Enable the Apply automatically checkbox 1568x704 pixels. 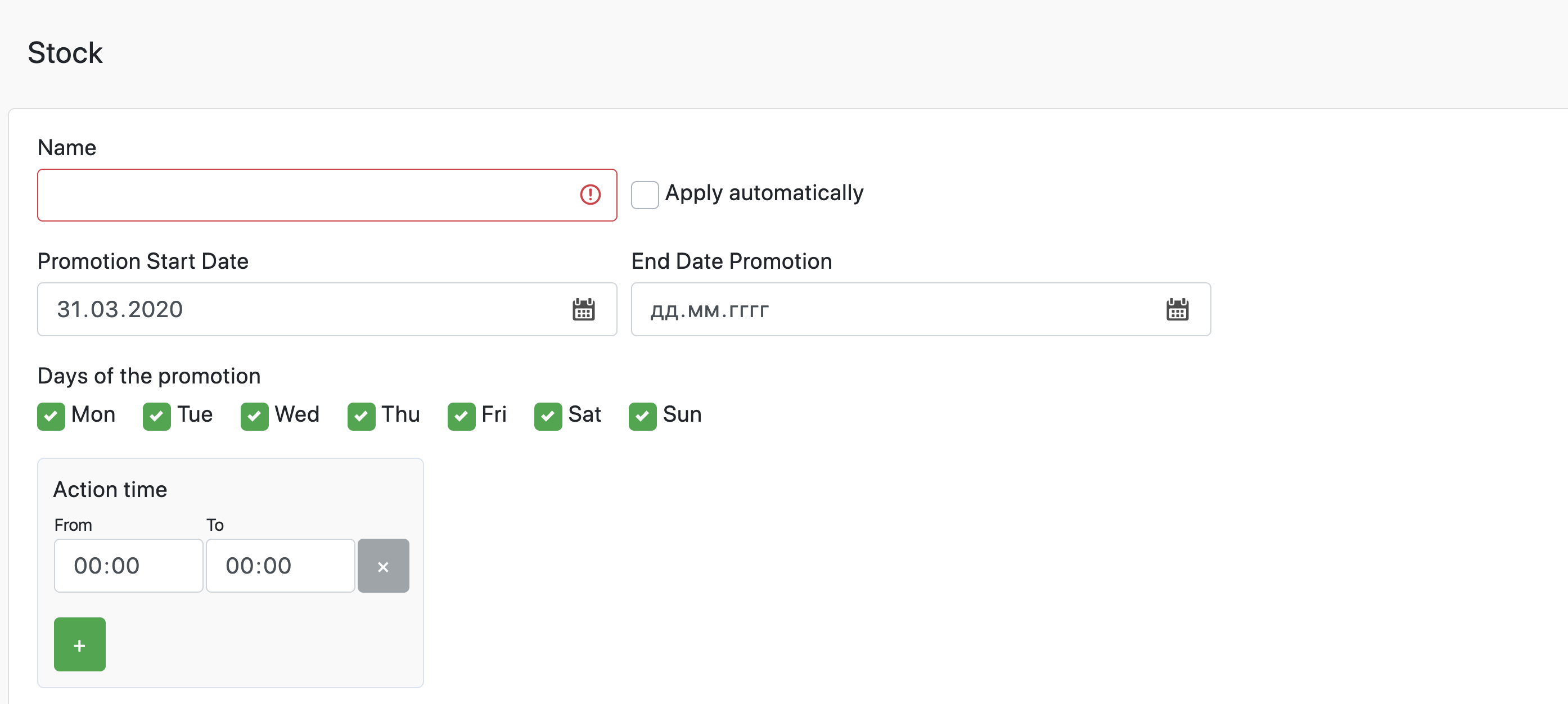[x=645, y=195]
